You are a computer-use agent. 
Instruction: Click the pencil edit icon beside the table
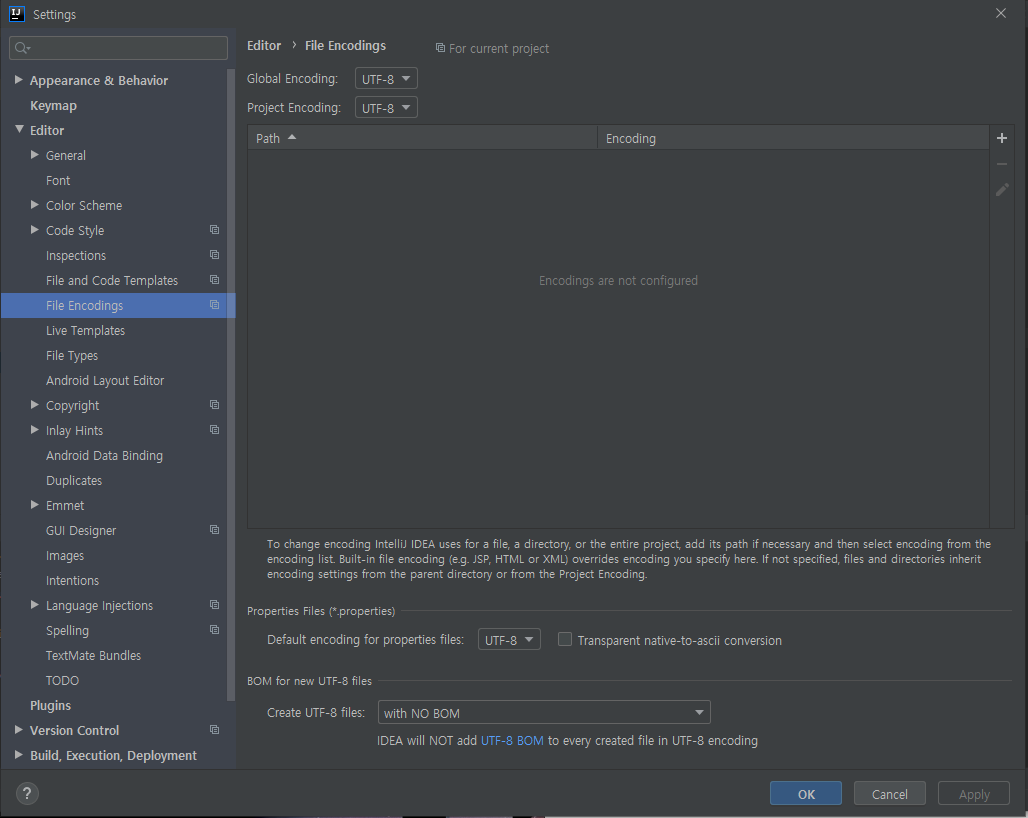tap(1002, 189)
